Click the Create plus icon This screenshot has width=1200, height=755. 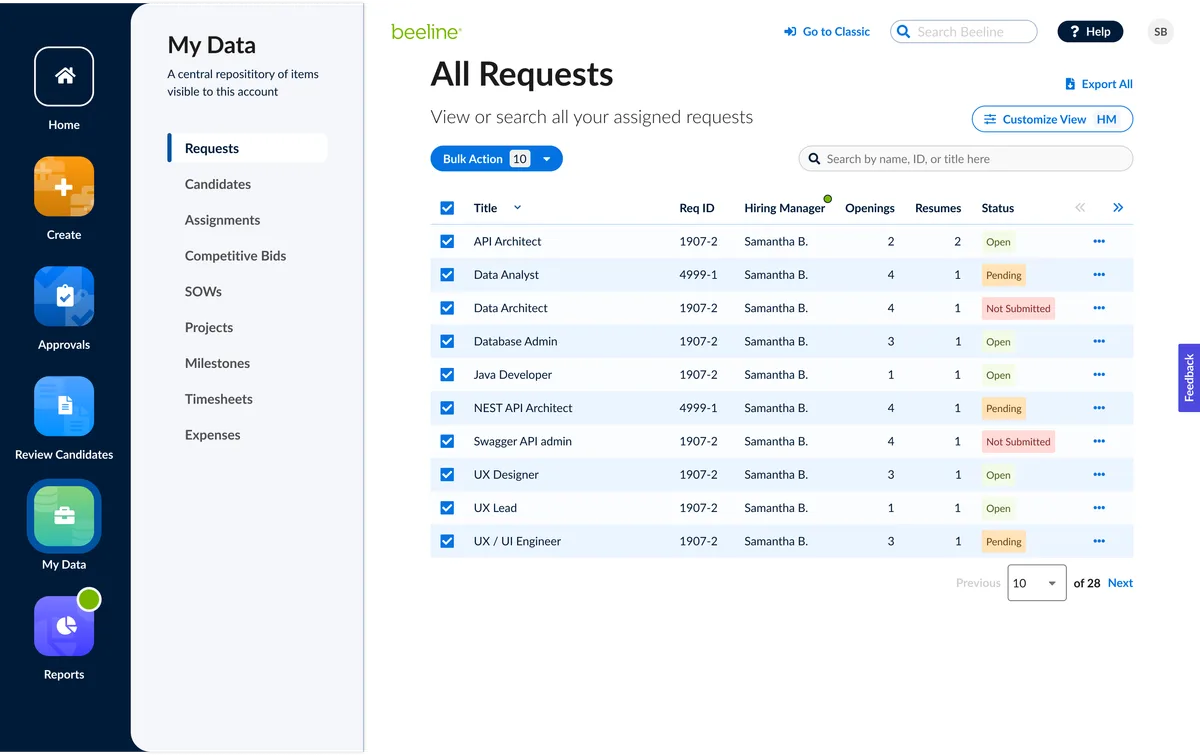point(64,187)
